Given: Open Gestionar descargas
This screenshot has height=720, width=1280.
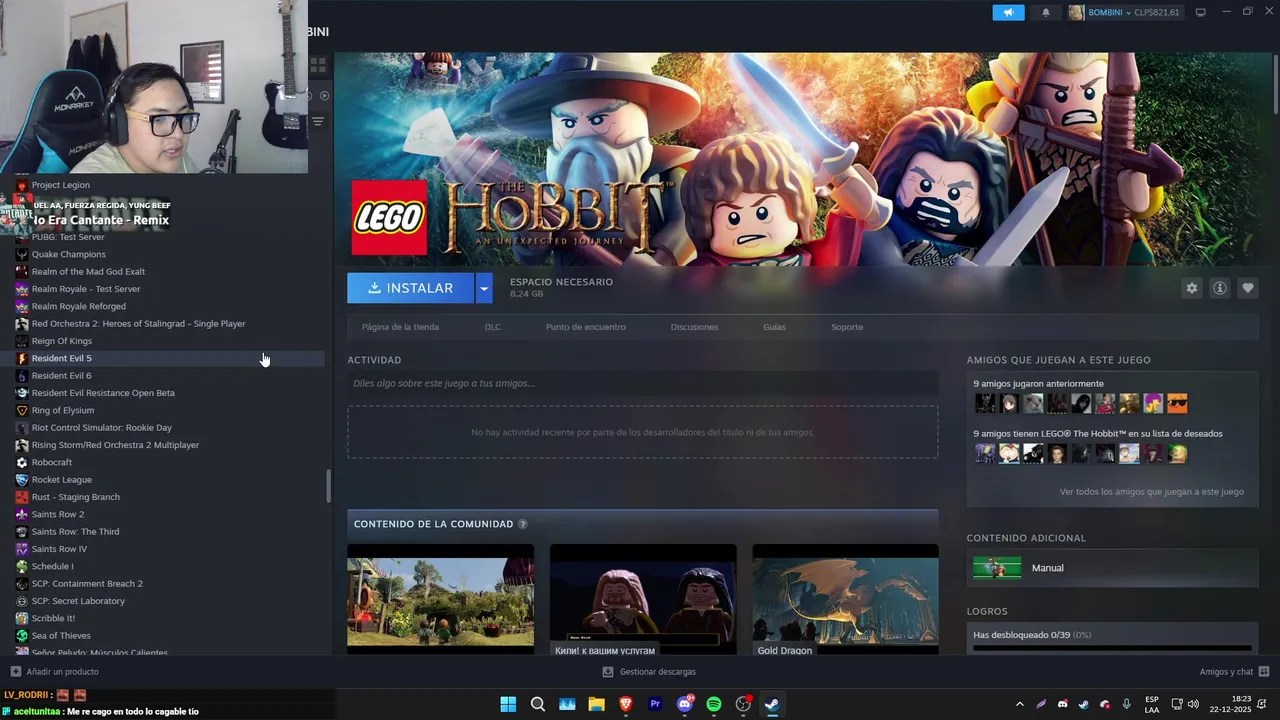Looking at the screenshot, I should click(x=649, y=672).
